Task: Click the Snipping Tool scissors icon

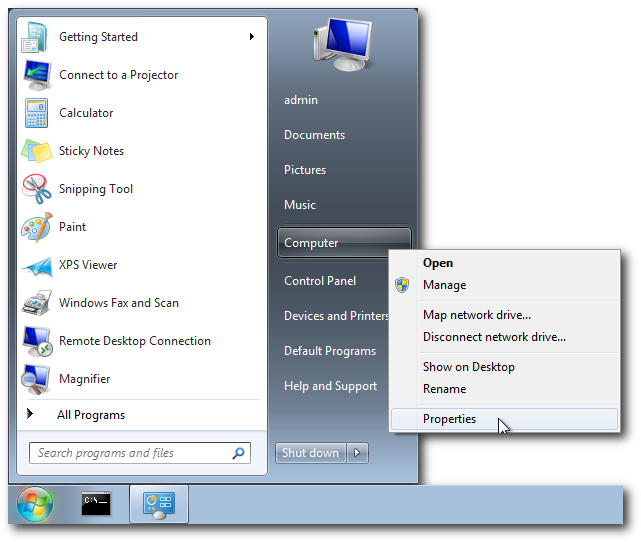Action: tap(37, 189)
